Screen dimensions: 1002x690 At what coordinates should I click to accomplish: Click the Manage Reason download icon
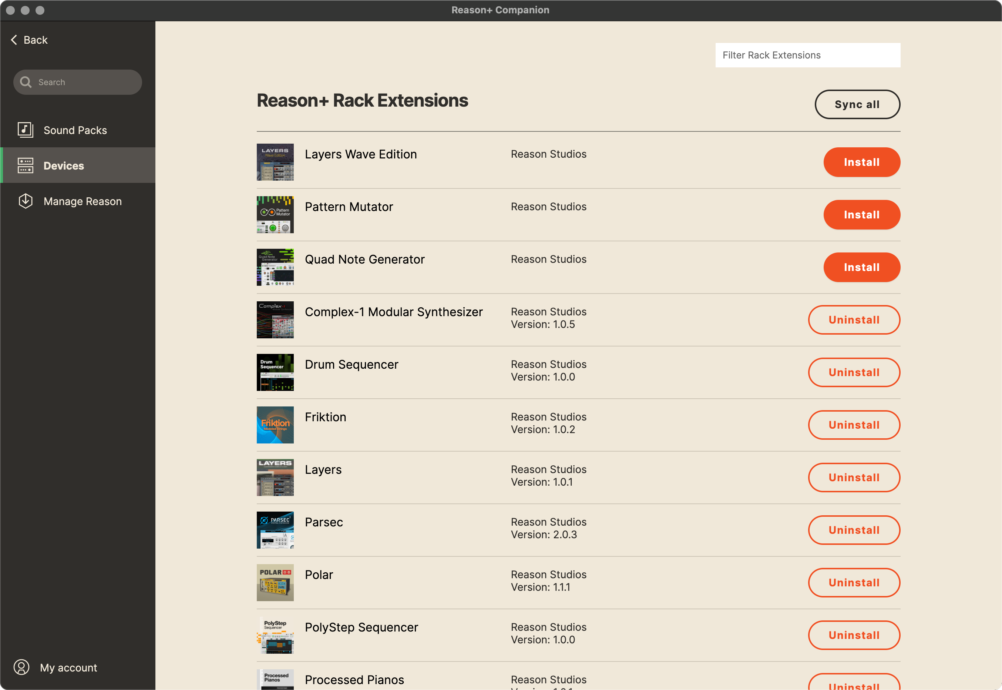point(24,201)
